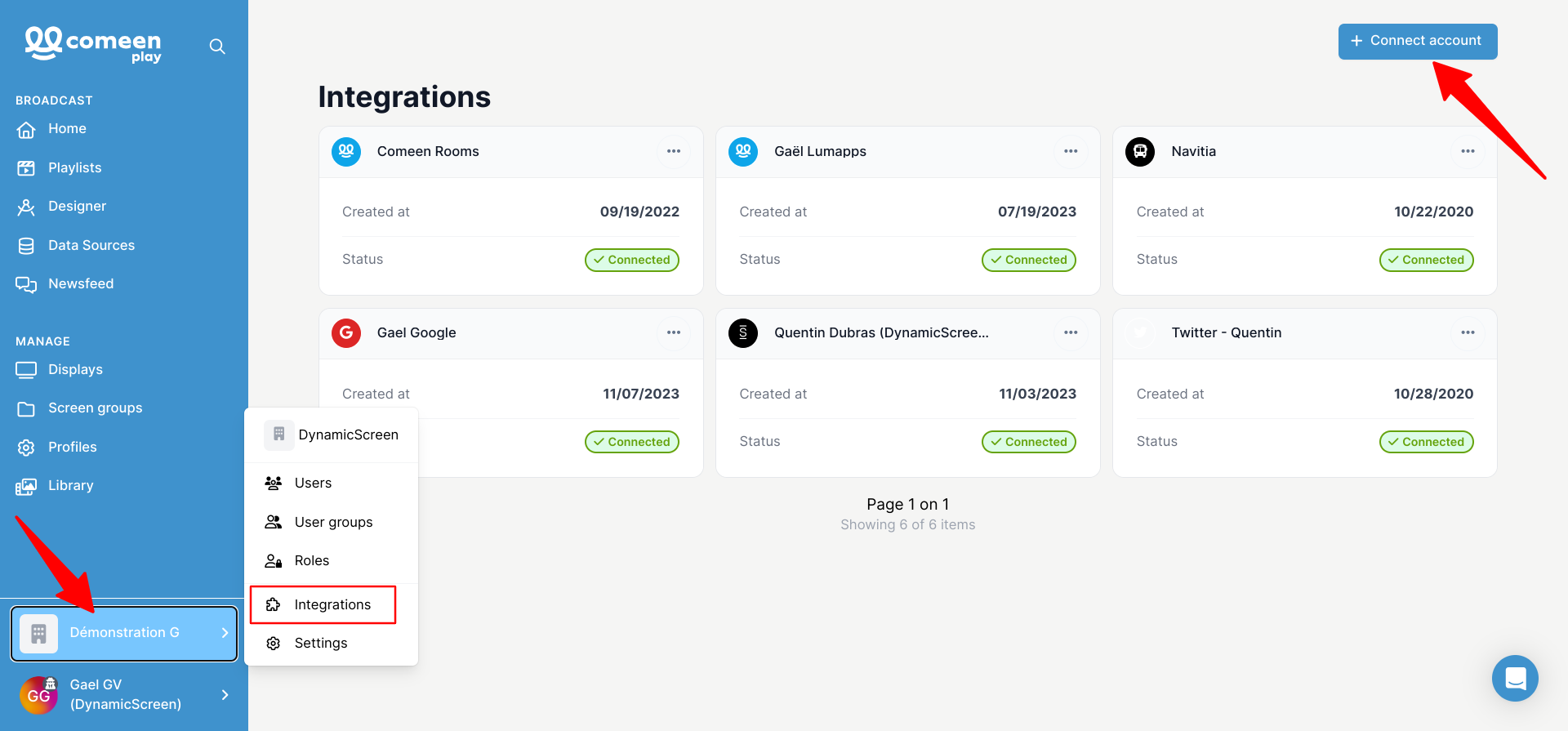1568x731 pixels.
Task: Click the Profiles gear icon
Action: [x=26, y=448]
